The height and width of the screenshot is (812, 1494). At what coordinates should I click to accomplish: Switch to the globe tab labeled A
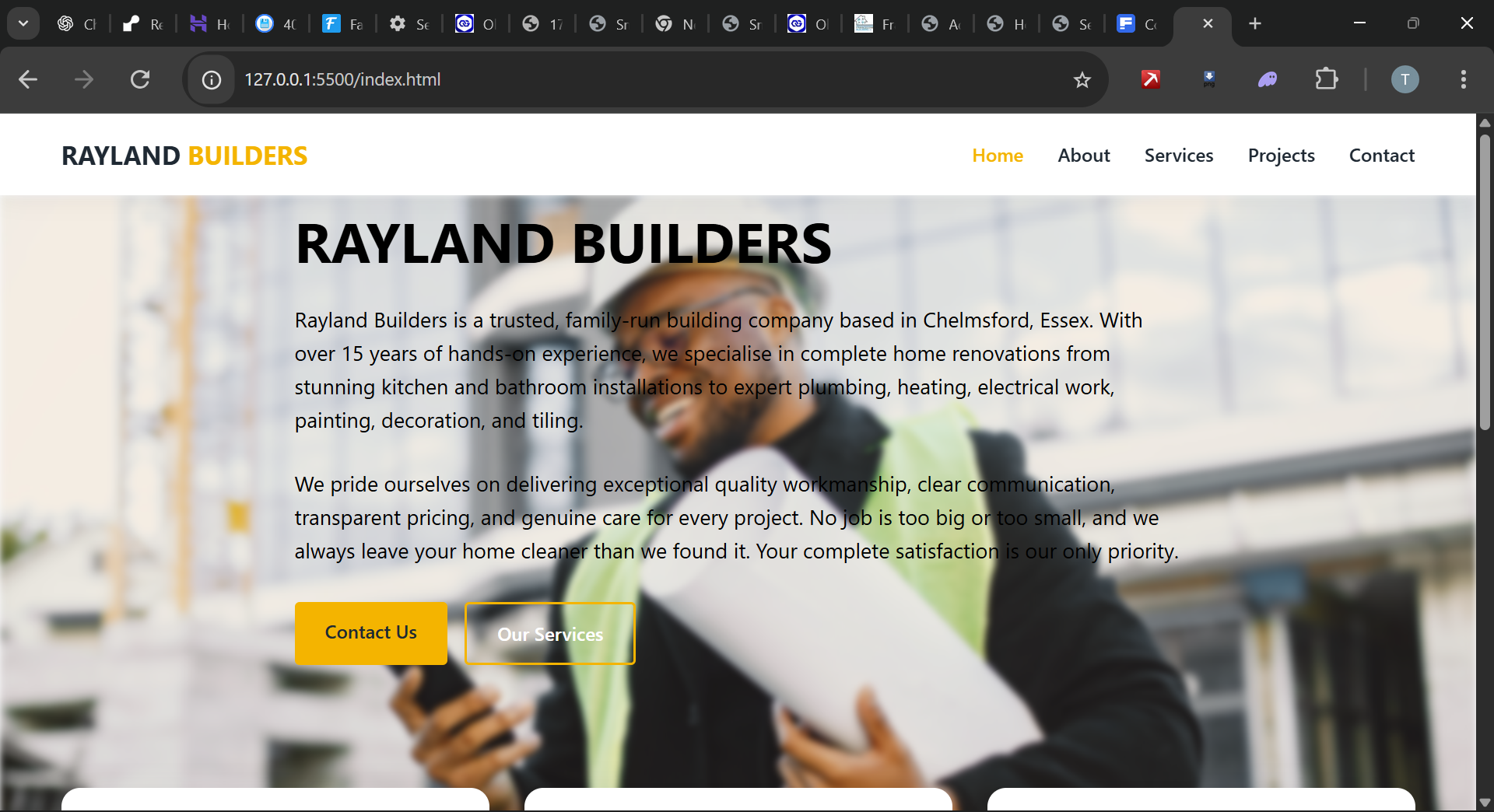[x=942, y=24]
